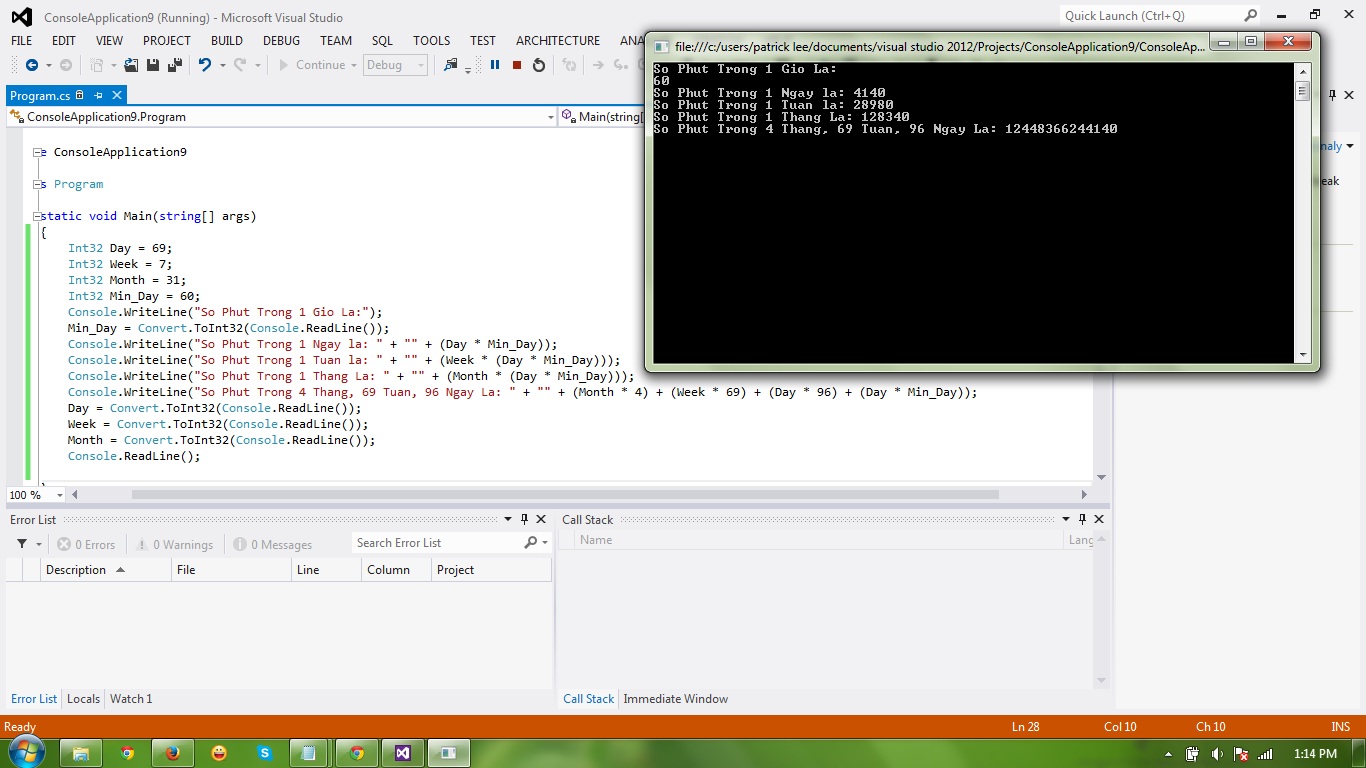
Task: Switch to the Immediate Window tab
Action: coord(675,699)
